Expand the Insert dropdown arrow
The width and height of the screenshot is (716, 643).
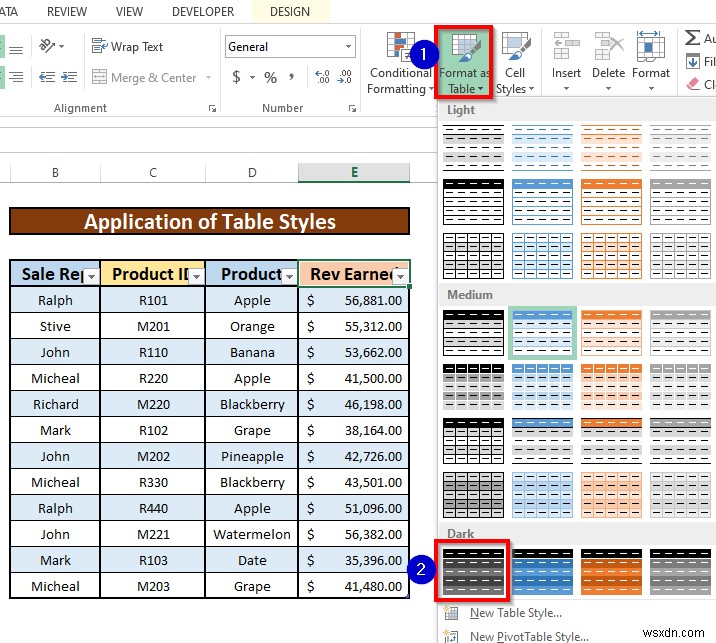(566, 89)
